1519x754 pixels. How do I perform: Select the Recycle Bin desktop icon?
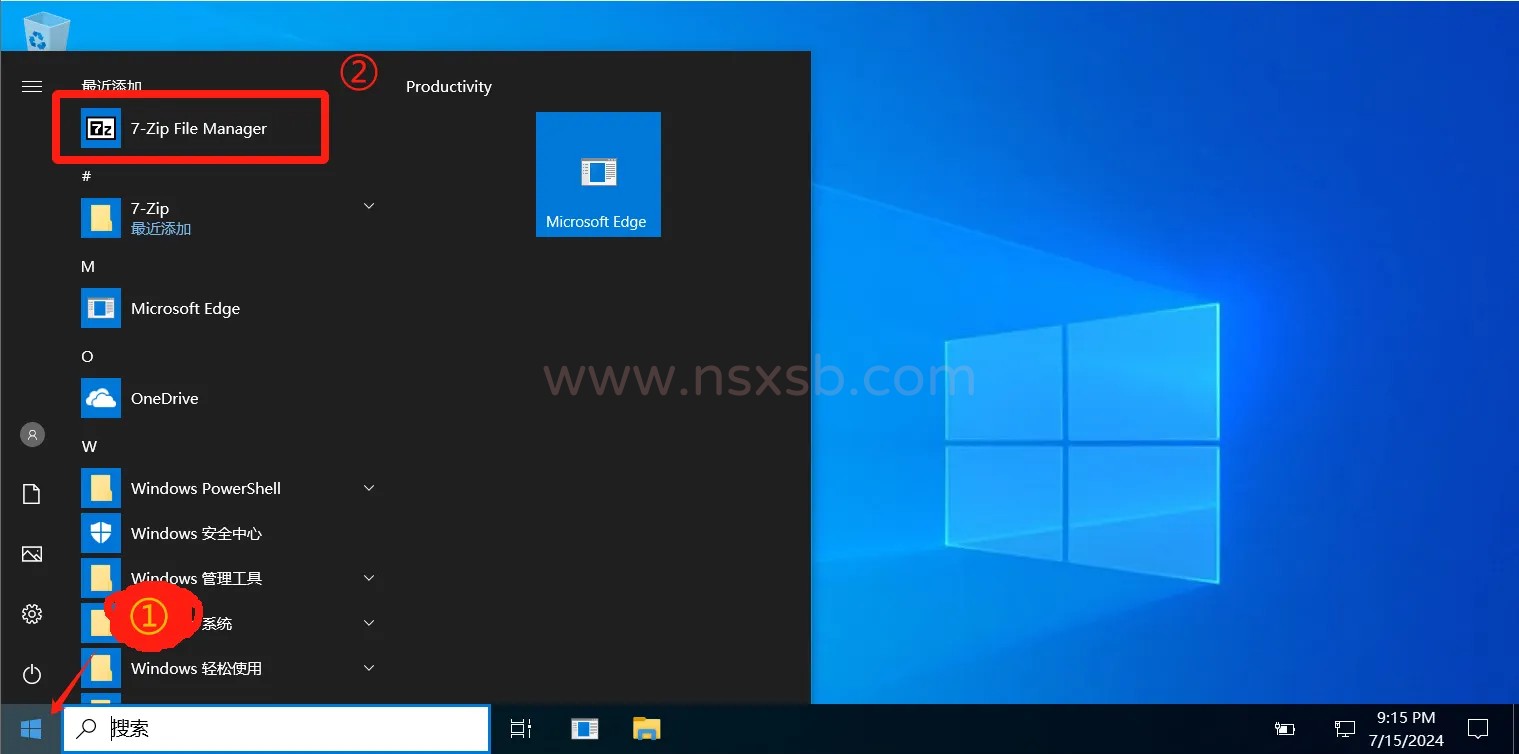coord(46,30)
